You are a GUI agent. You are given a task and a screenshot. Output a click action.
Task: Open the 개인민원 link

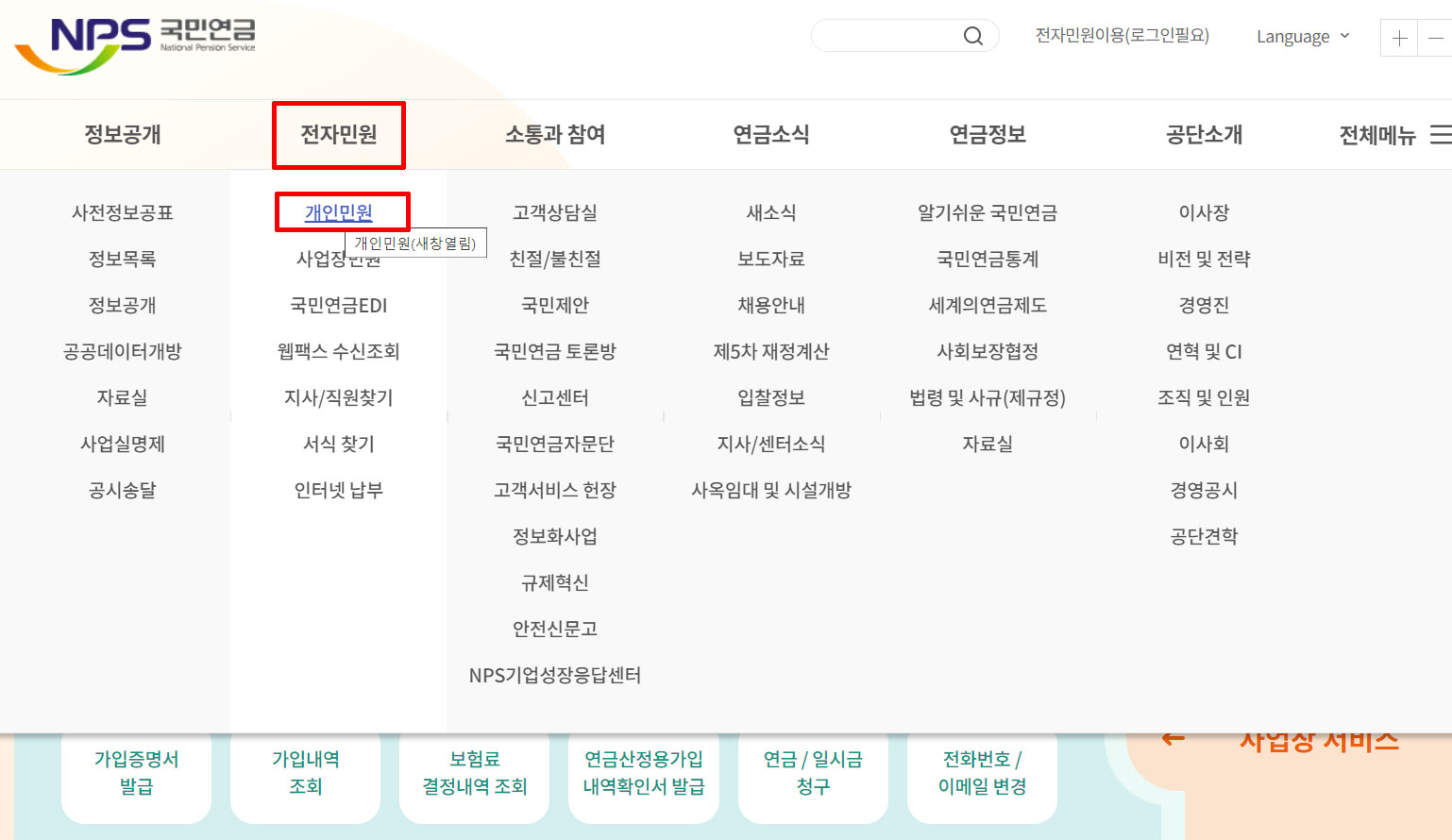[341, 211]
